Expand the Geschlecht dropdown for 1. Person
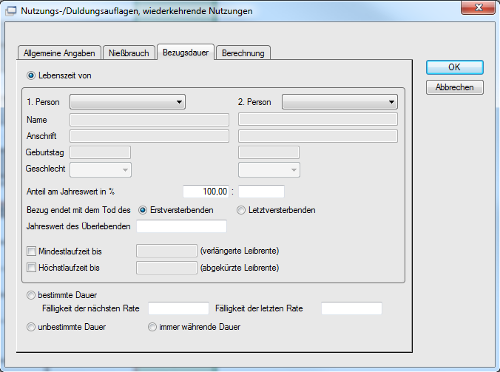Image resolution: width=500 pixels, height=372 pixels. click(100, 170)
